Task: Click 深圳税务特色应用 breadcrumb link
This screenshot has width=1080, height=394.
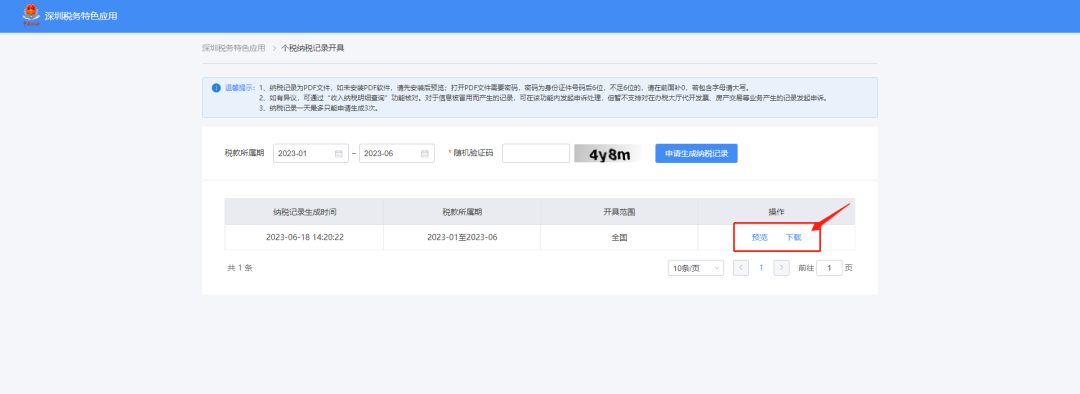Action: pos(233,48)
